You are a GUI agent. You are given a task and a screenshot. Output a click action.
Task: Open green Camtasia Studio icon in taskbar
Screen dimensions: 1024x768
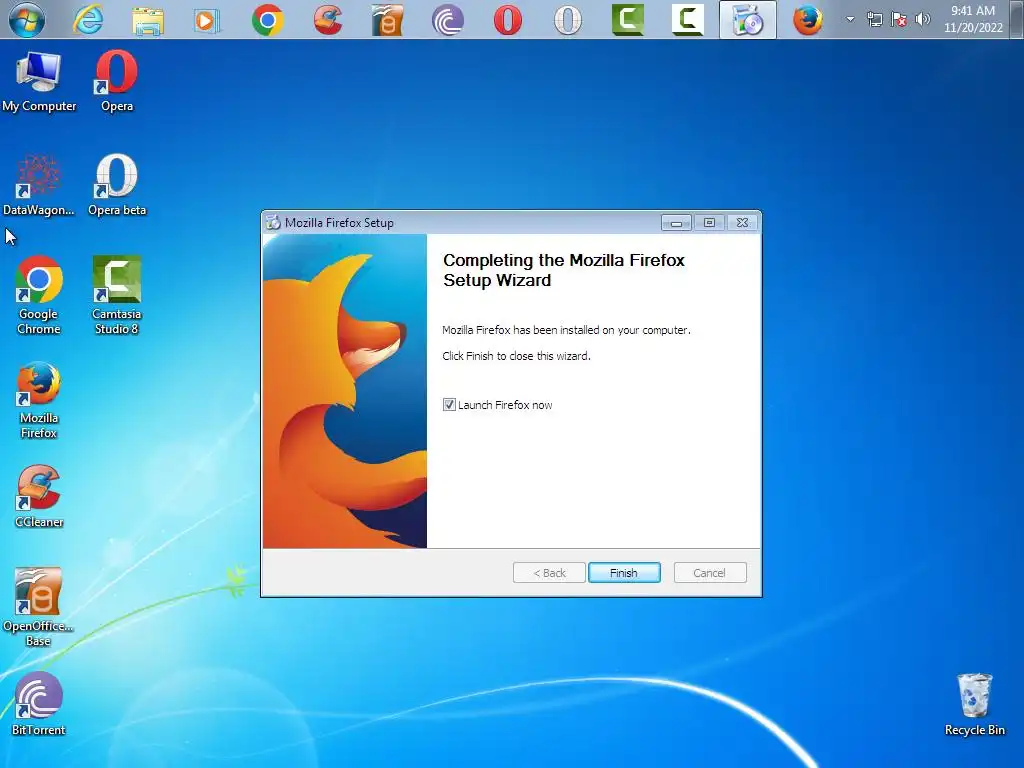[x=628, y=20]
